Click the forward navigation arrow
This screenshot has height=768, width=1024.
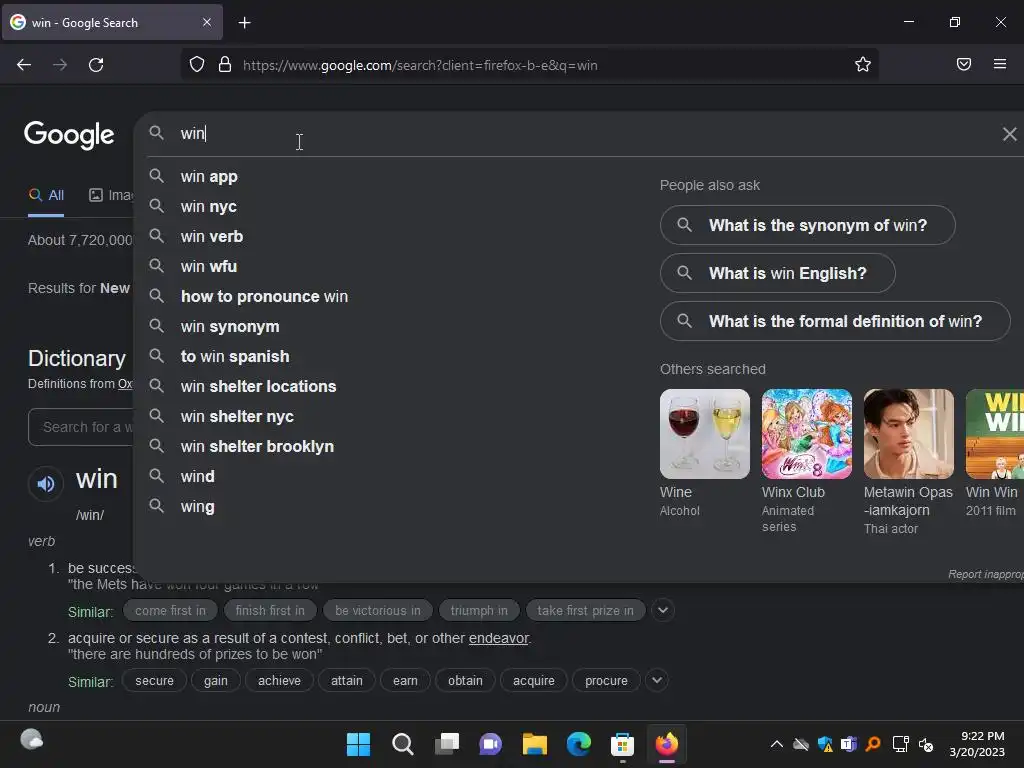click(60, 65)
